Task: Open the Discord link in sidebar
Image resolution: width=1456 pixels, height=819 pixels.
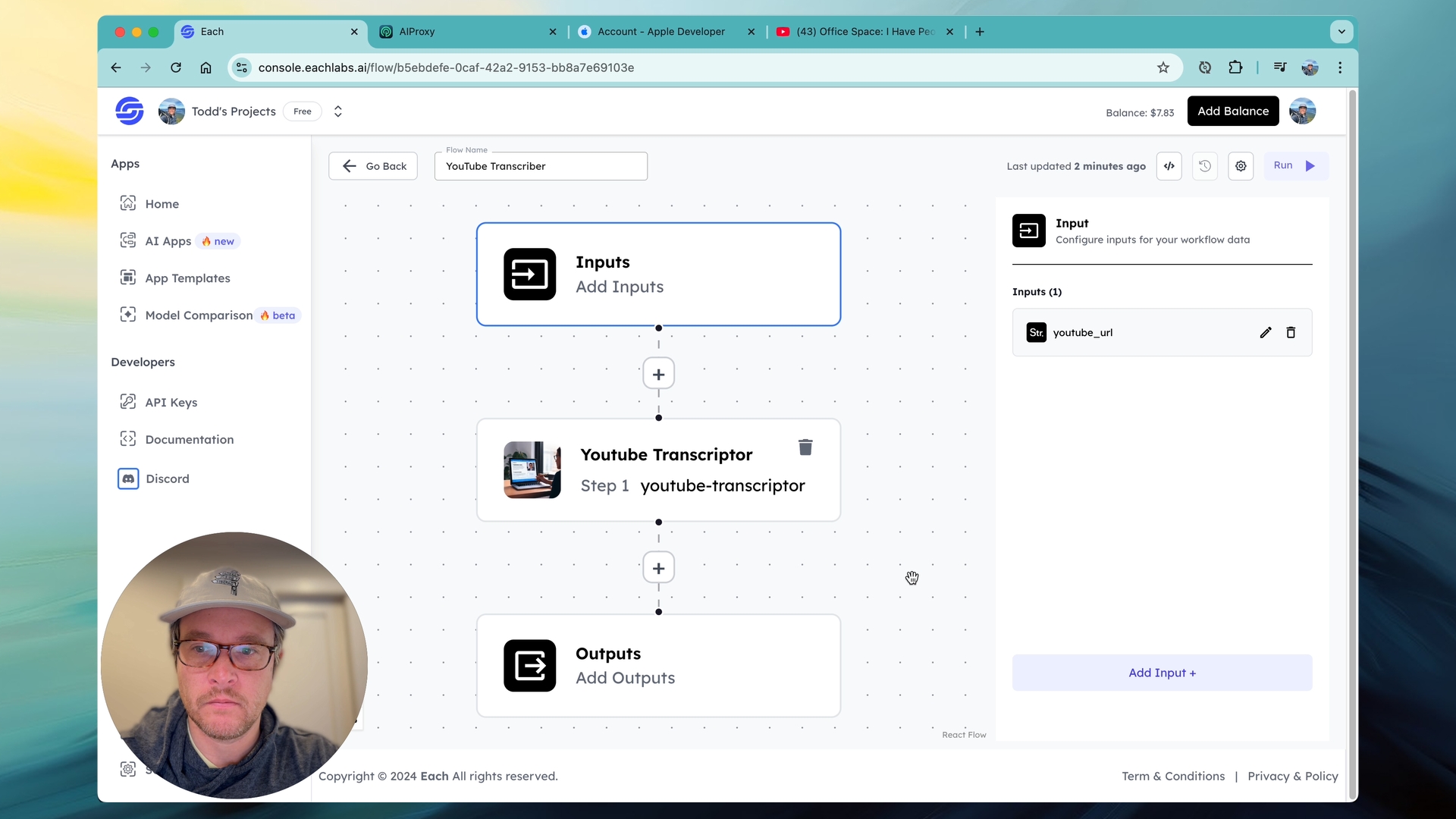Action: (167, 479)
